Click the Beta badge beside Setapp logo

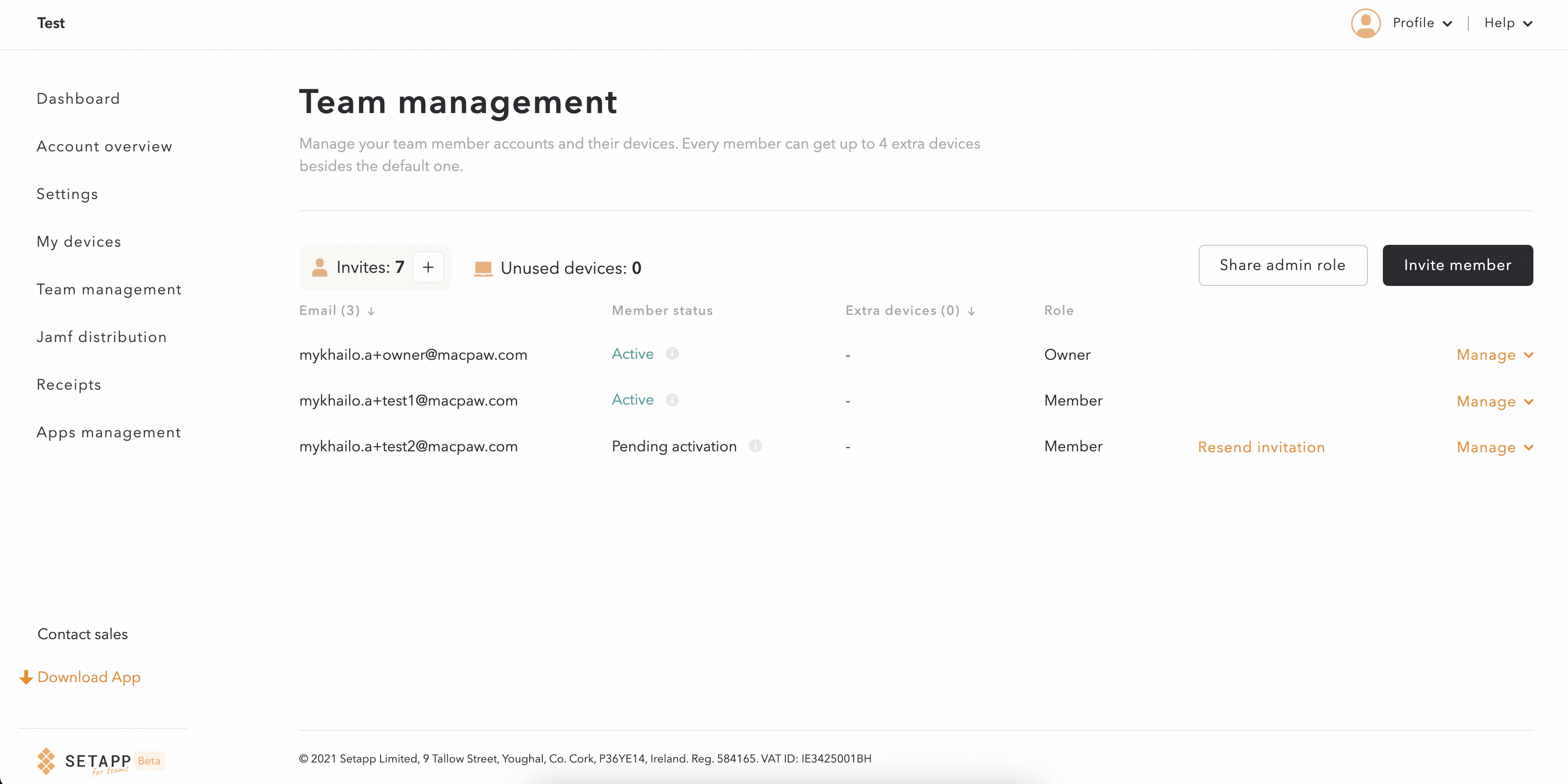pyautogui.click(x=149, y=761)
